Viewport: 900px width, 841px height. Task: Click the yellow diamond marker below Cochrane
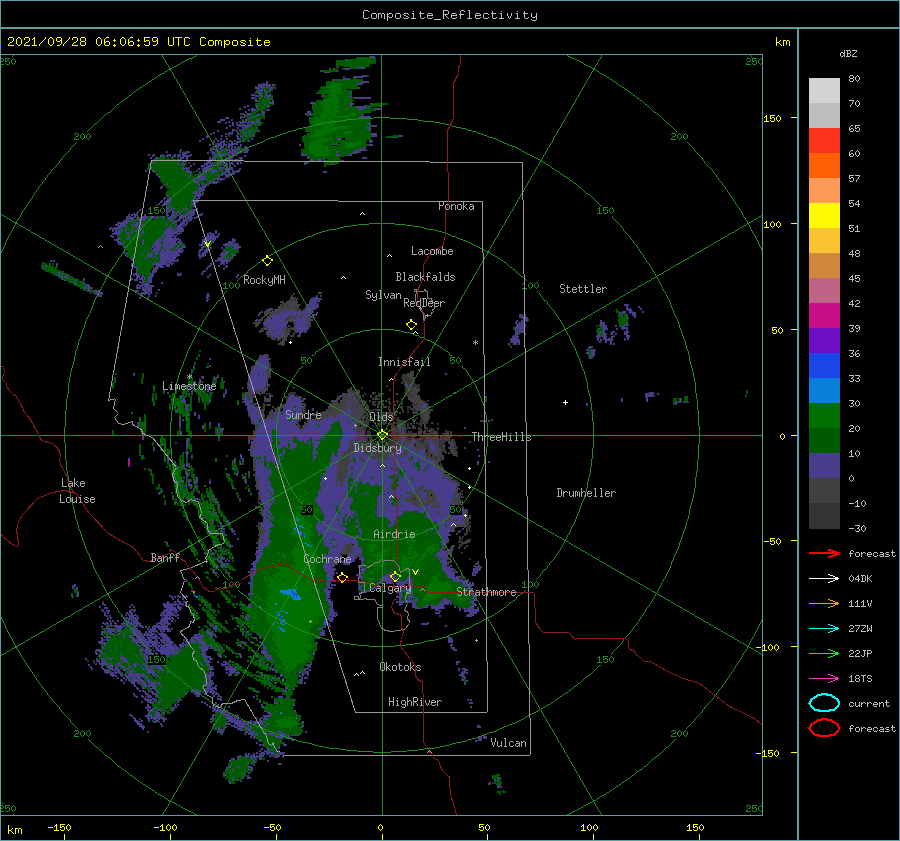[x=342, y=577]
